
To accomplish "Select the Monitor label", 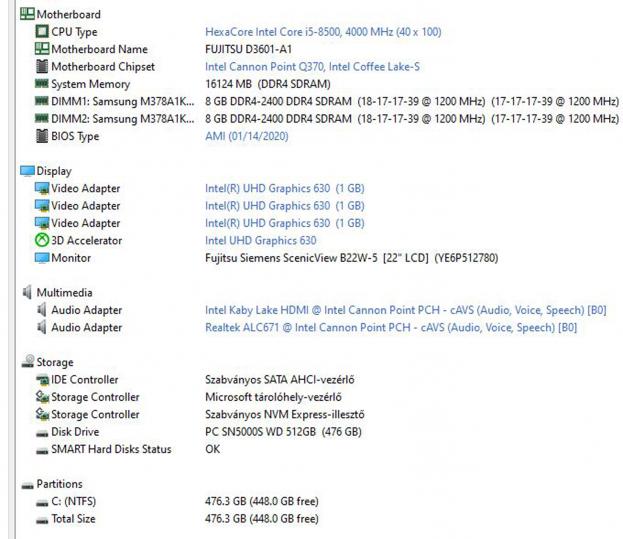I will tap(71, 258).
